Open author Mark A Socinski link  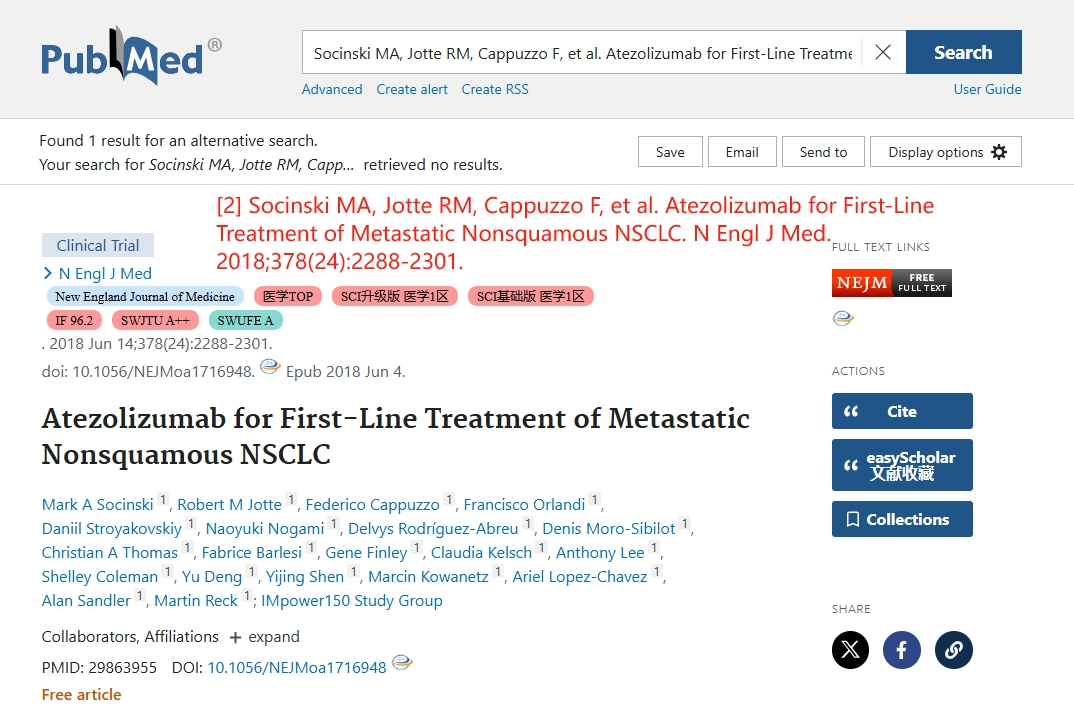click(x=97, y=505)
